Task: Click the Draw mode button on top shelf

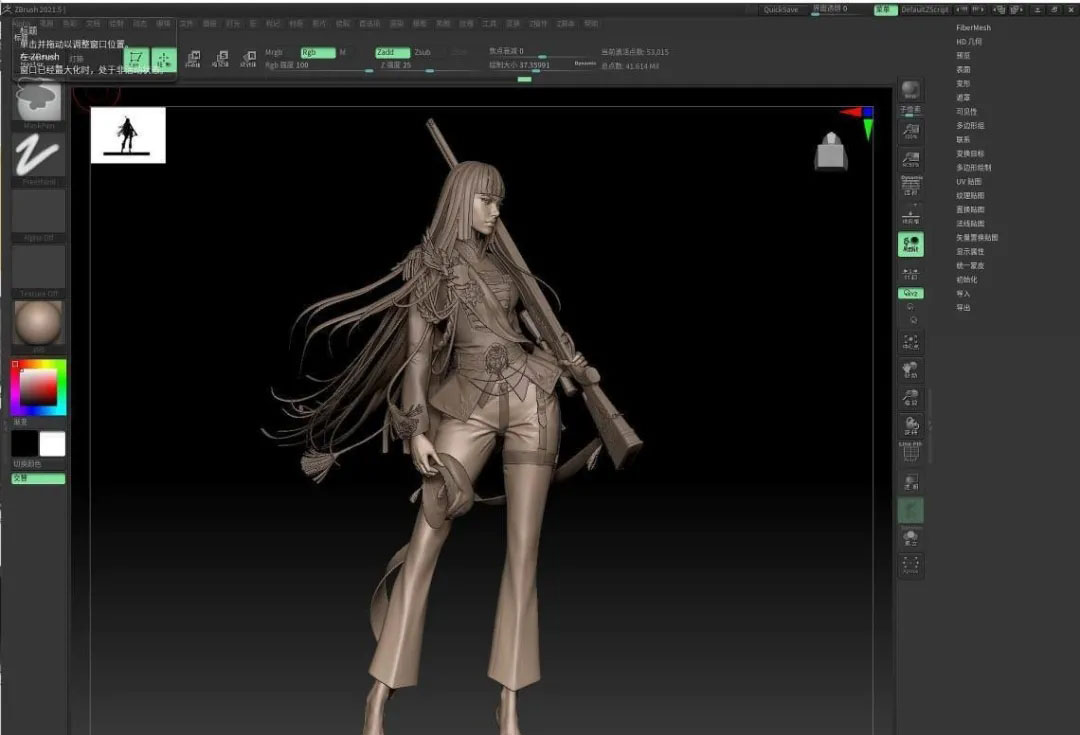Action: pos(163,60)
